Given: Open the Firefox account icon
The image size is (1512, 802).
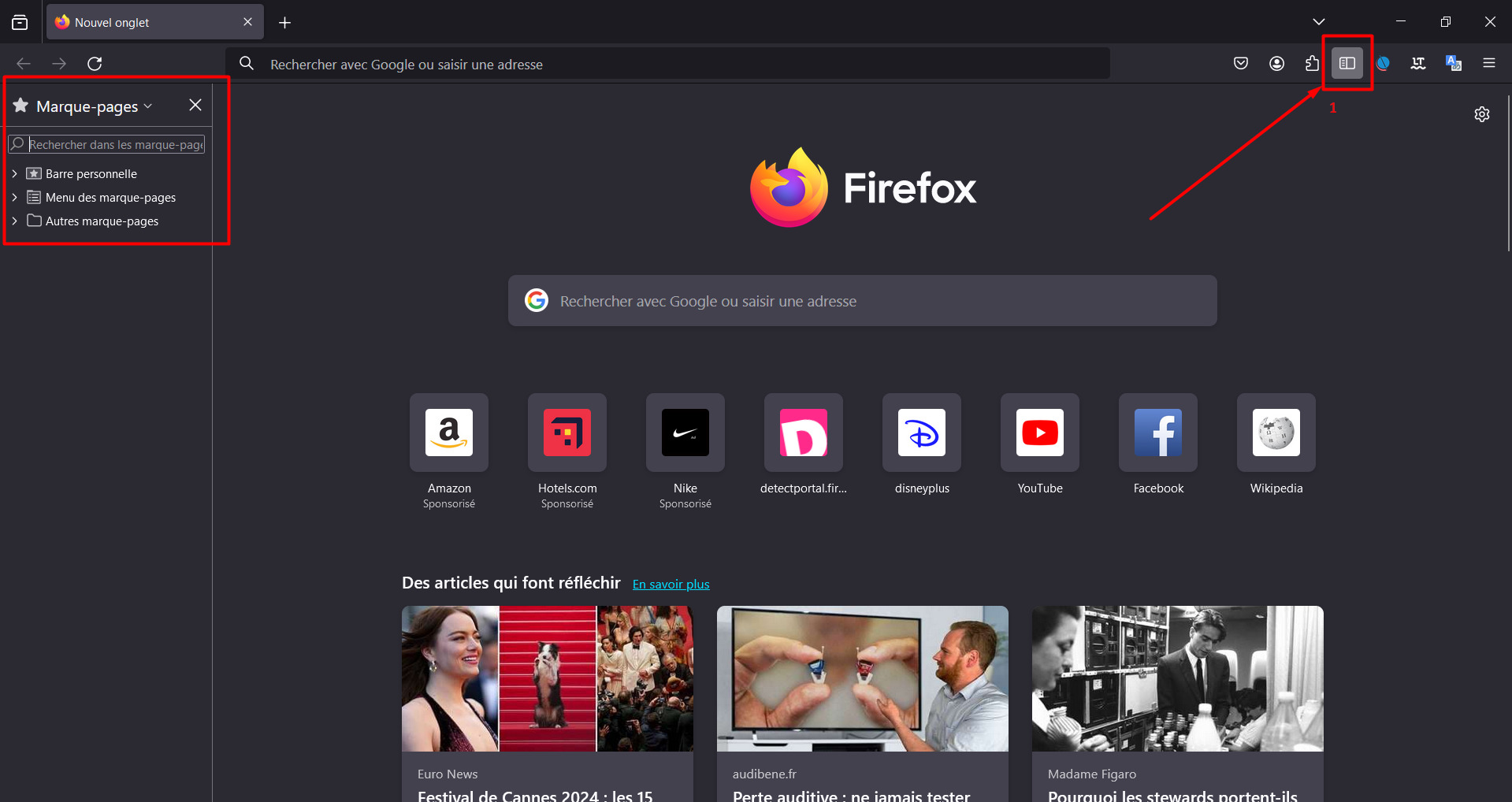Looking at the screenshot, I should pos(1277,64).
